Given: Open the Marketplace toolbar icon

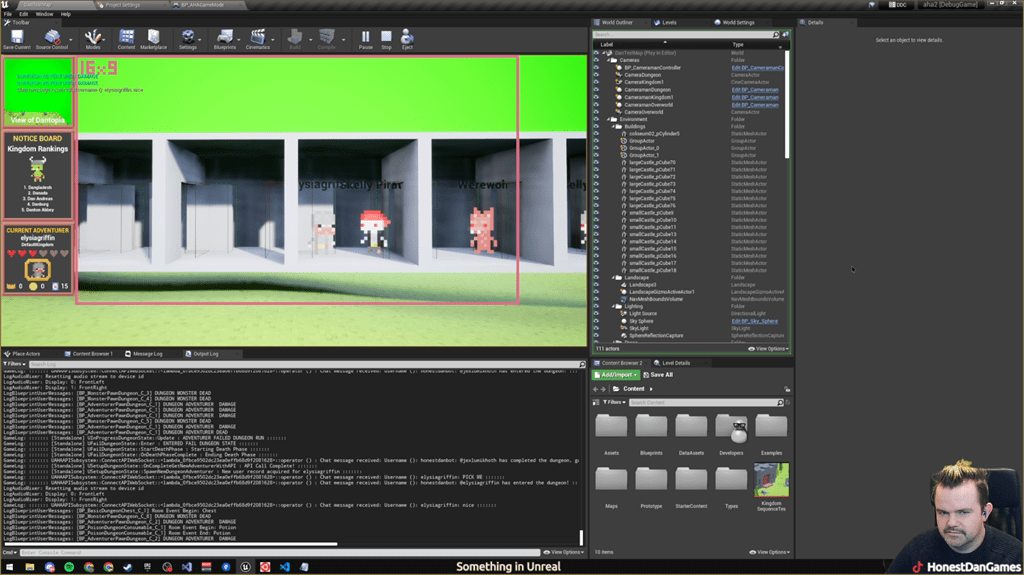Looking at the screenshot, I should pyautogui.click(x=153, y=39).
